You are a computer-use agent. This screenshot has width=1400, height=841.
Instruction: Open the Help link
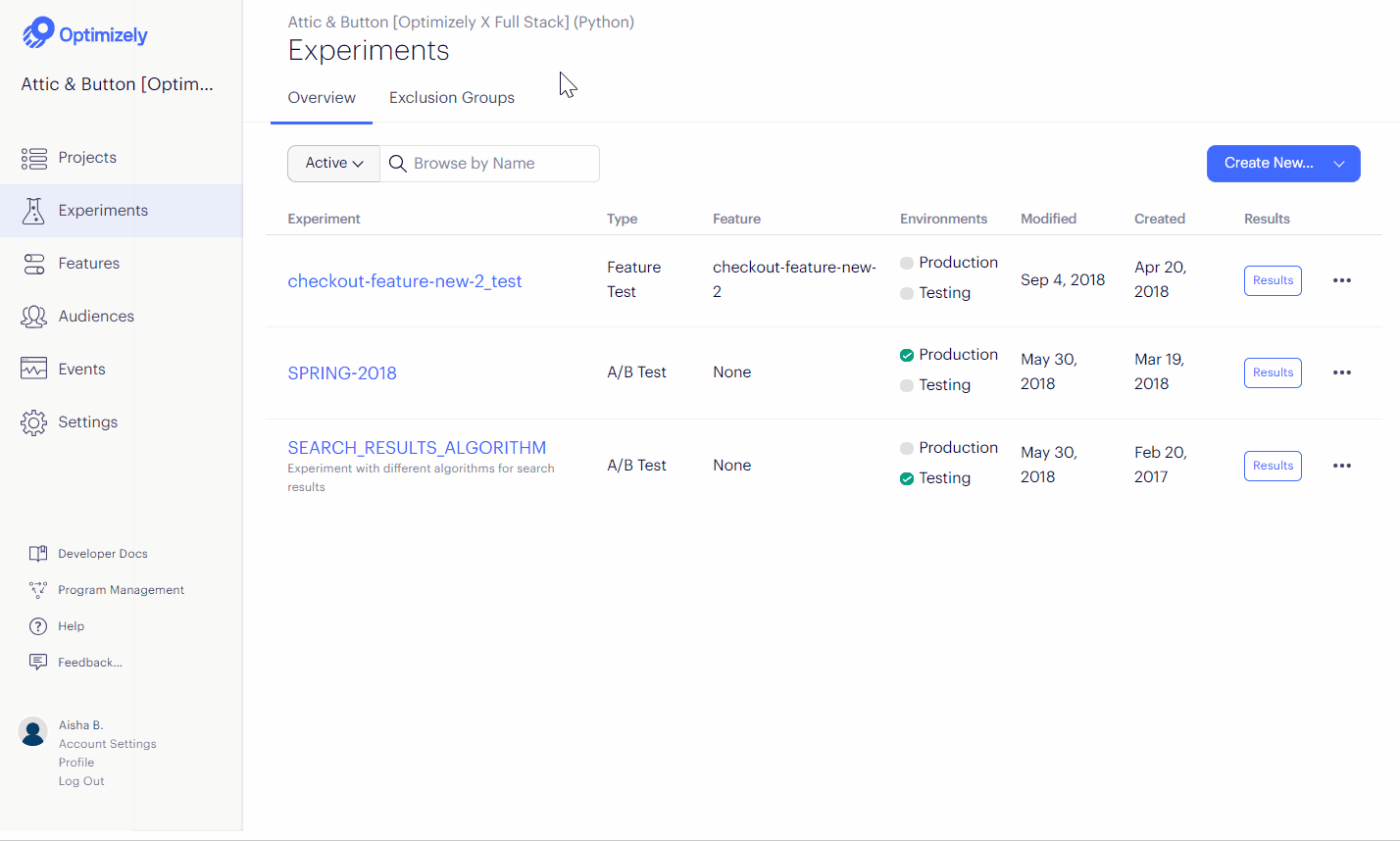click(72, 626)
